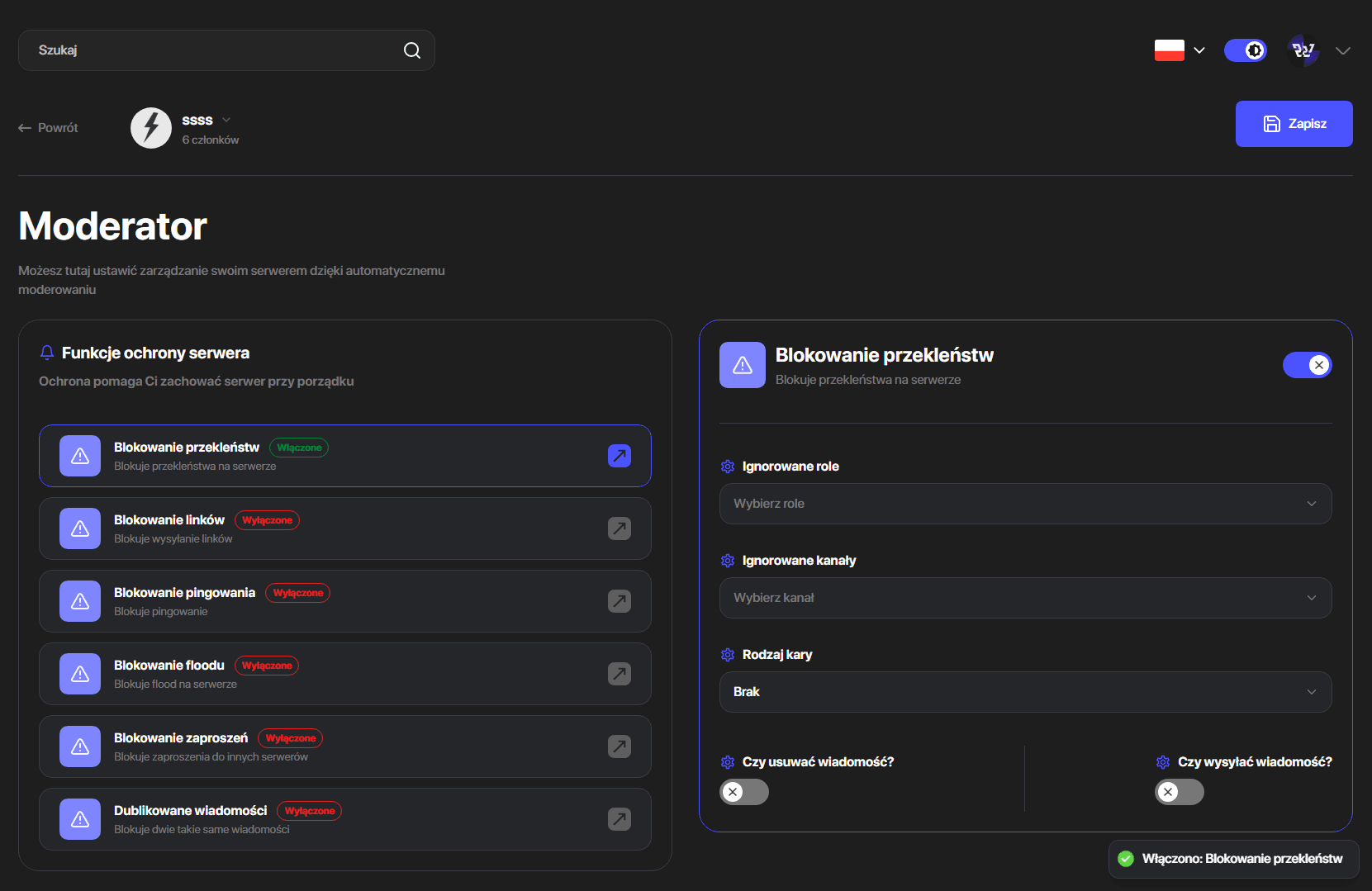Save settings with the Zapisz button
This screenshot has width=1372, height=891.
[1294, 124]
